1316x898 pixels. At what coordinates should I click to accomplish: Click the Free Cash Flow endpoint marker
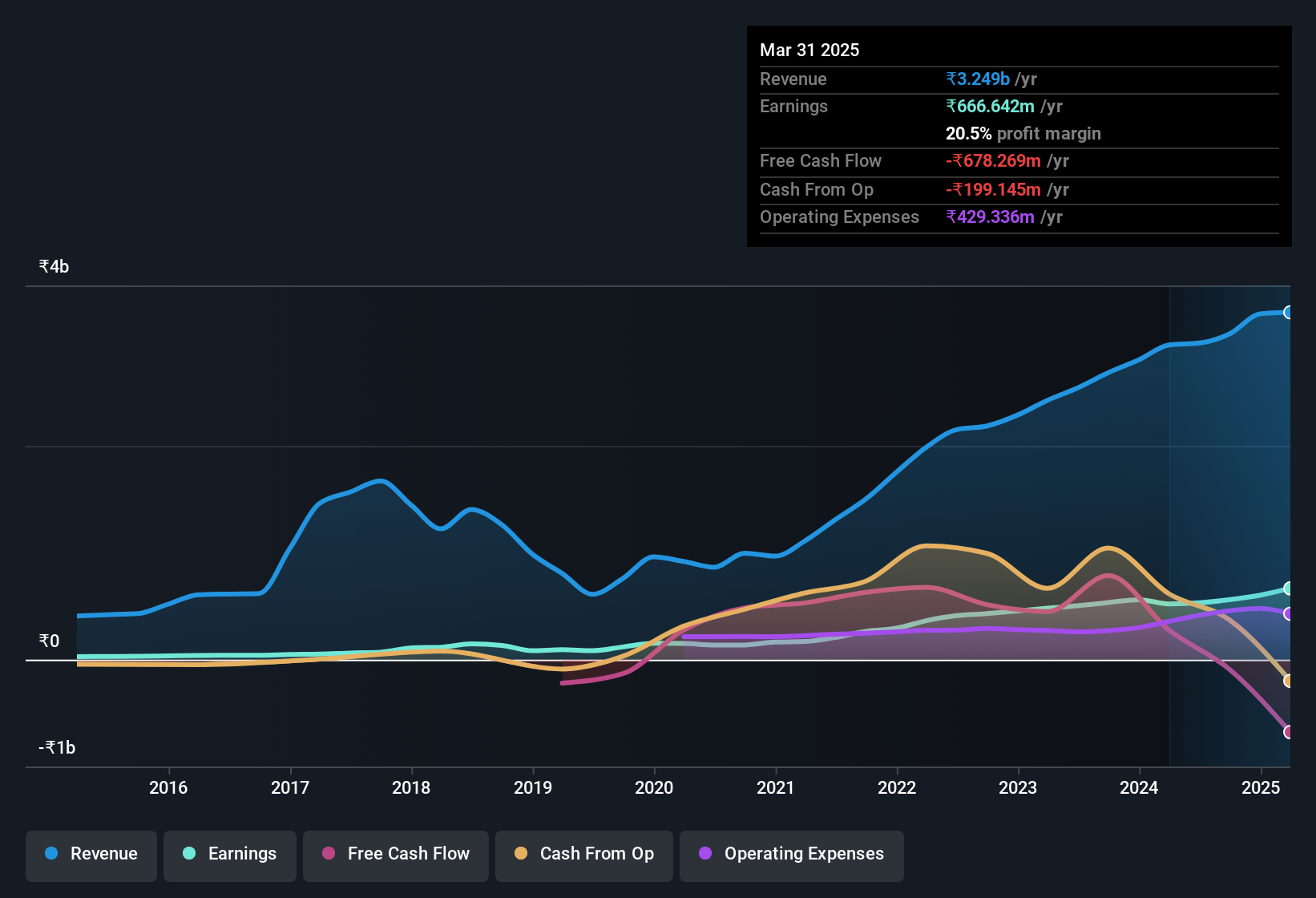click(1289, 732)
